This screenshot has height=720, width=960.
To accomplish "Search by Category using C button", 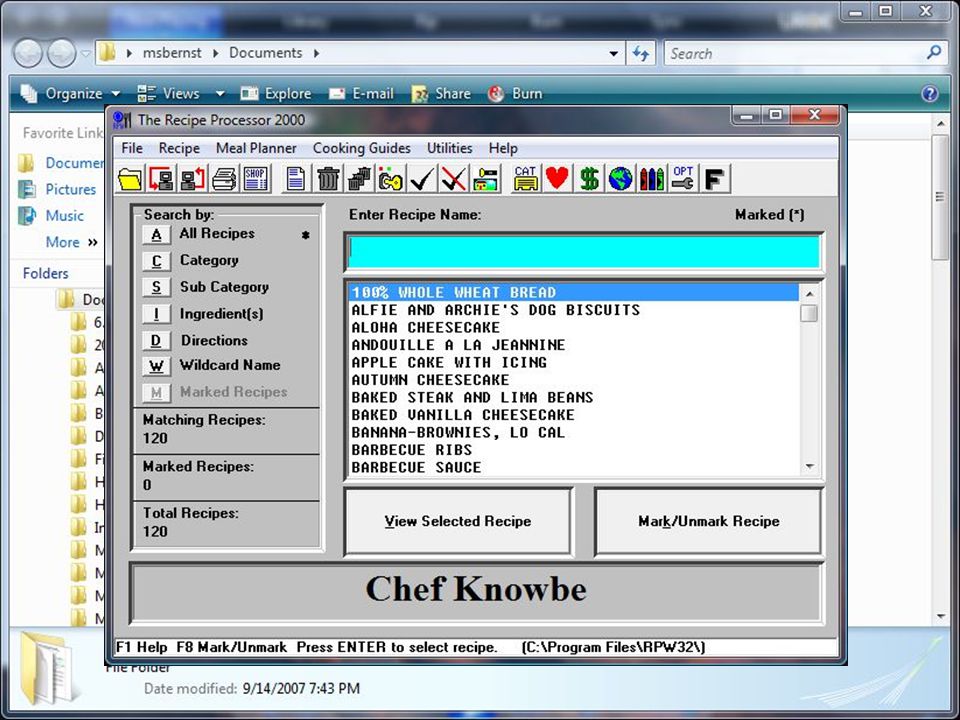I will pyautogui.click(x=157, y=261).
